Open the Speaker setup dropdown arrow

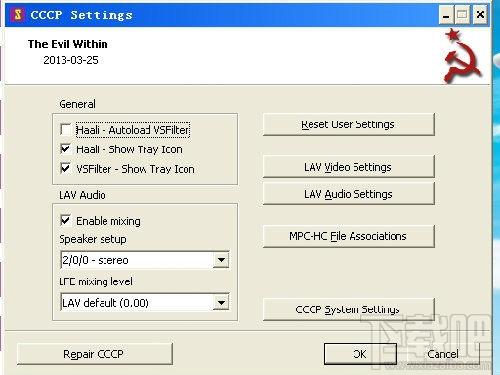click(221, 260)
